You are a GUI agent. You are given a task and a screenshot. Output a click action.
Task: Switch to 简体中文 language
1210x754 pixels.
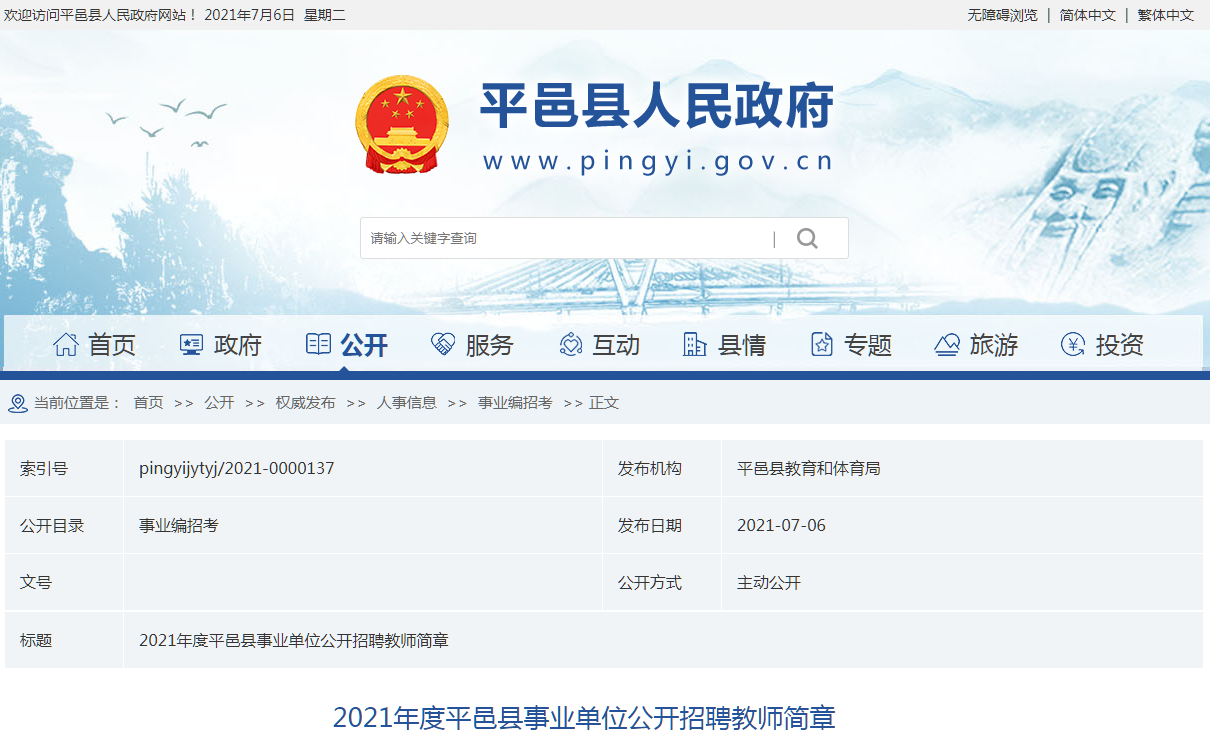point(1088,15)
